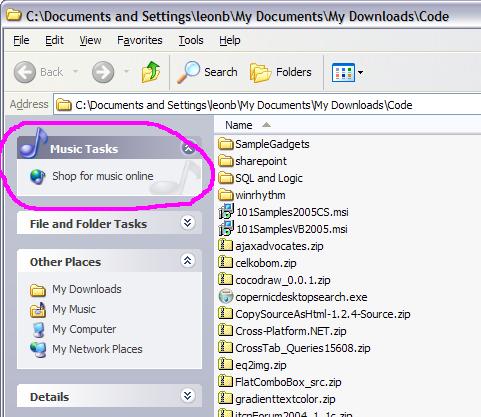Screen dimensions: 481x417
Task: Expand File and Folder Tasks panel
Action: coord(188,223)
